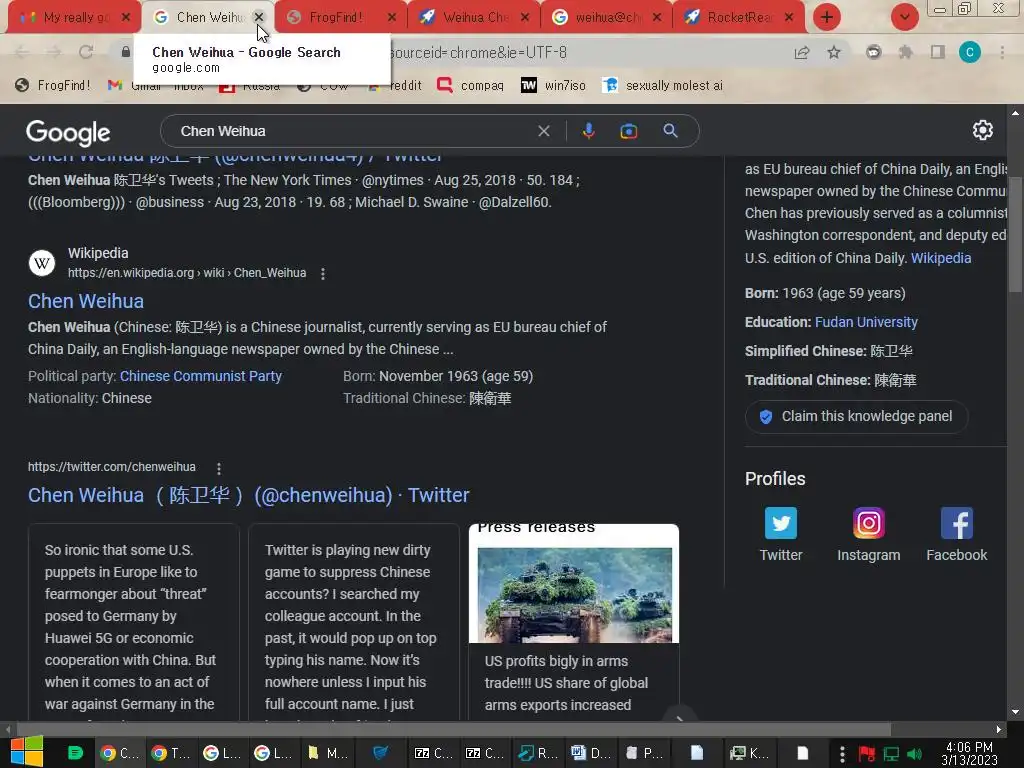The image size is (1024, 768).
Task: Open tweet card about U.S. puppets
Action: pyautogui.click(x=134, y=622)
